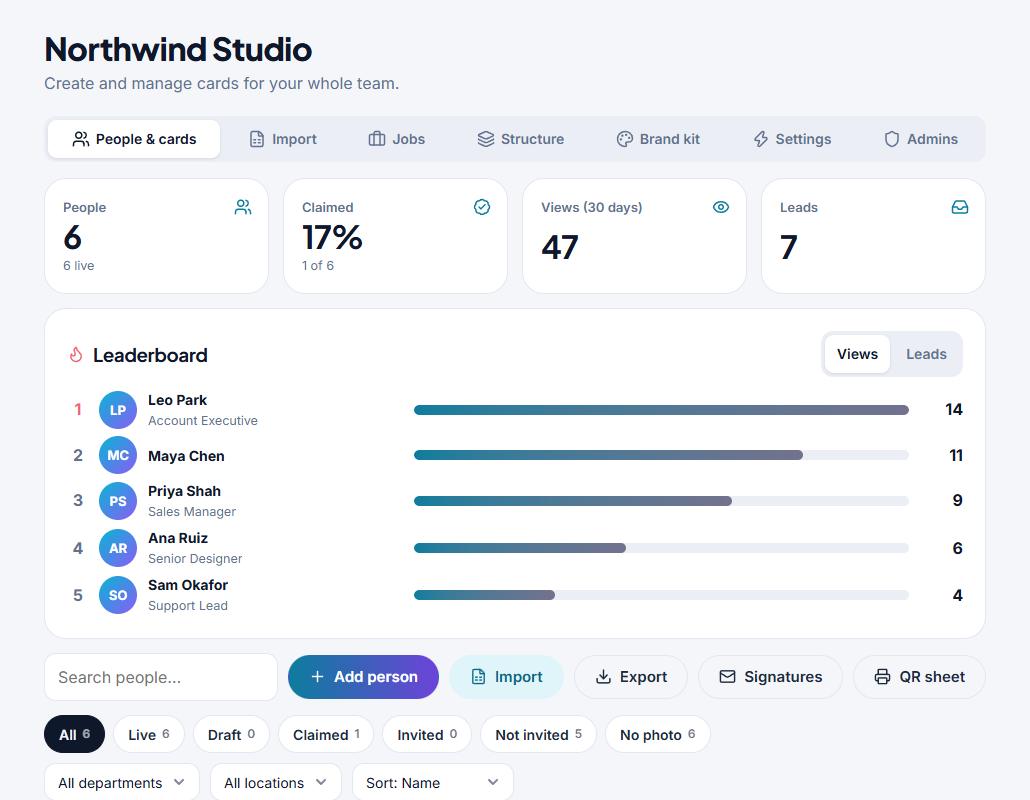Open the Settings tab
The height and width of the screenshot is (800, 1030).
[792, 139]
